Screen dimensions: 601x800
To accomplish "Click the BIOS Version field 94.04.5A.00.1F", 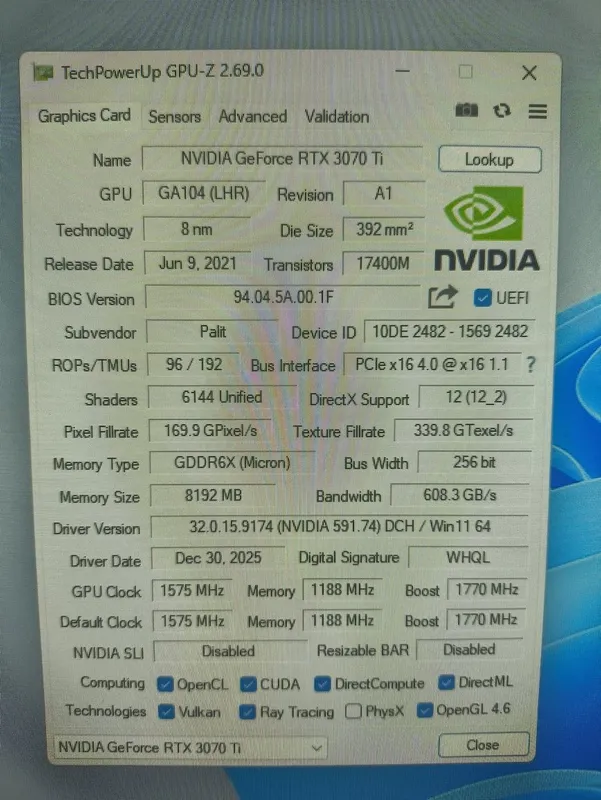I will pyautogui.click(x=283, y=297).
